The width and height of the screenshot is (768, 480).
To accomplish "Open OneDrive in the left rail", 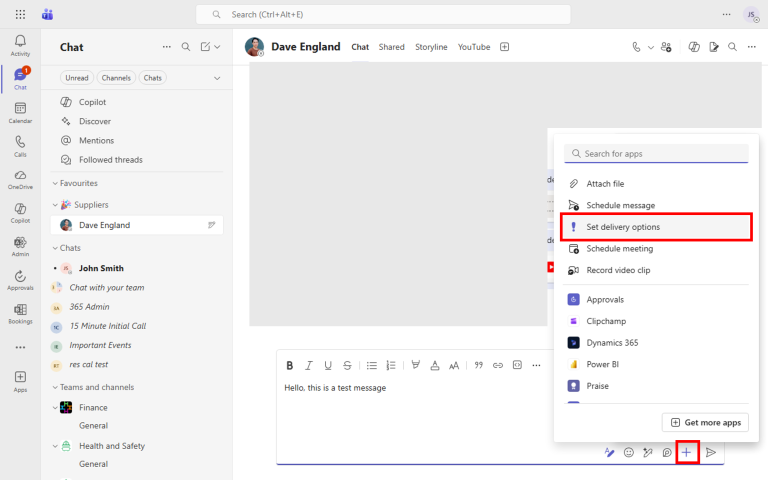I will coord(20,179).
